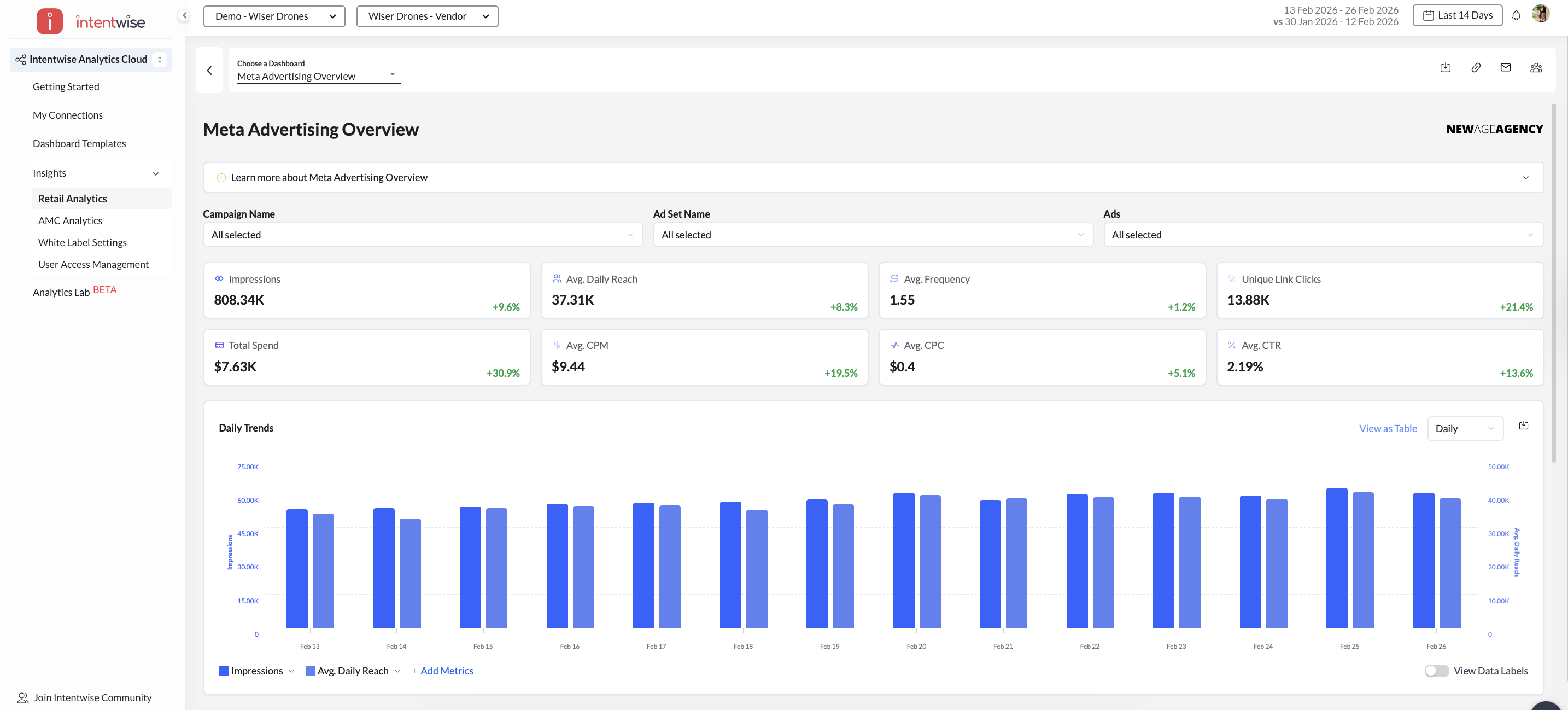Open the Demo - Wiser Drones account selector

[x=274, y=16]
